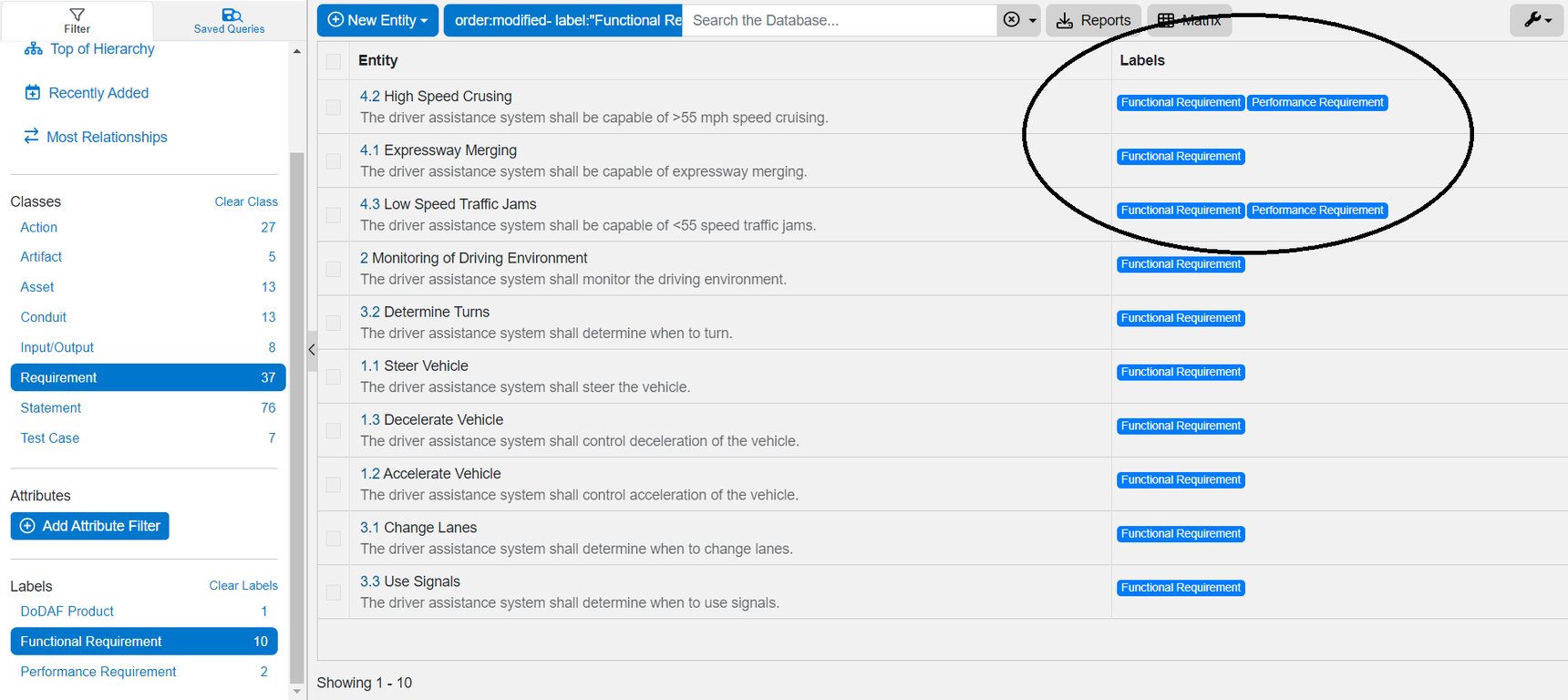Open the Matrix view
1568x700 pixels.
[1190, 20]
